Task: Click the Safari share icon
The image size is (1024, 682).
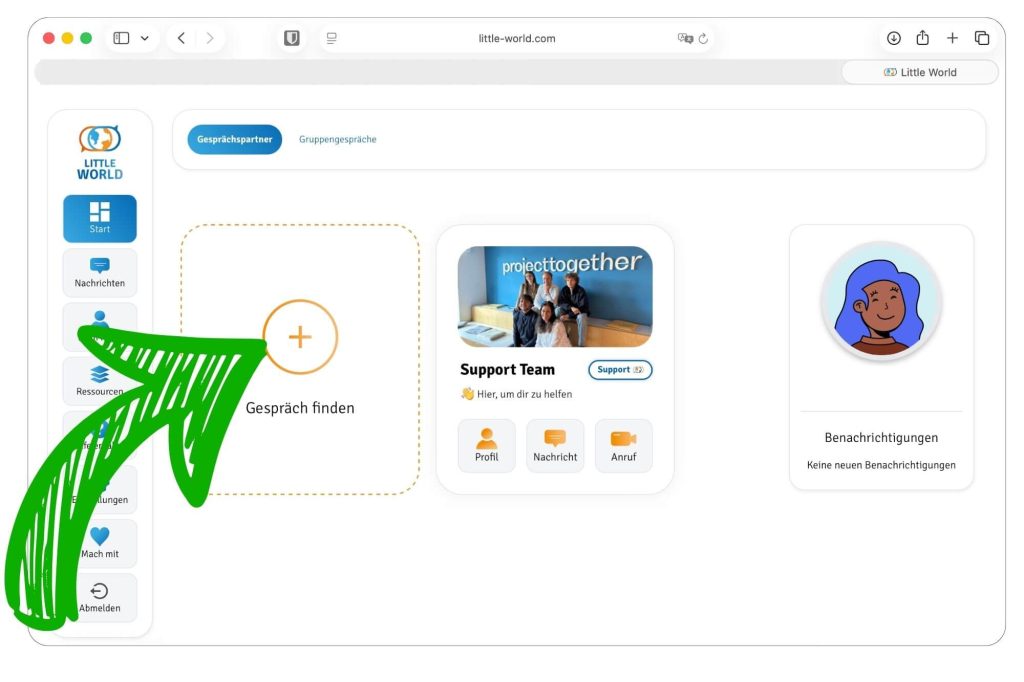Action: click(923, 38)
